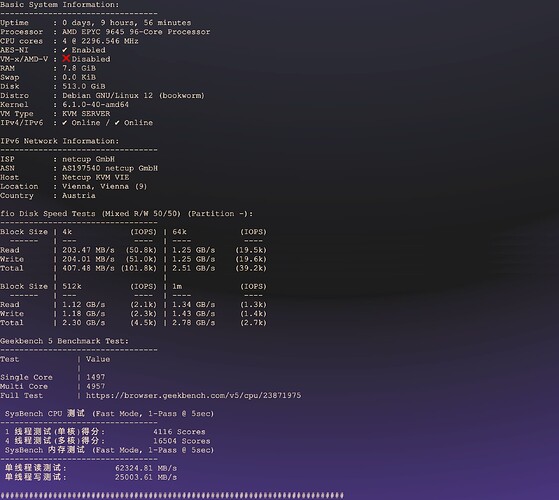Image resolution: width=559 pixels, height=500 pixels.
Task: Click the 1m write speed 1.43 GB/s
Action: click(x=194, y=314)
